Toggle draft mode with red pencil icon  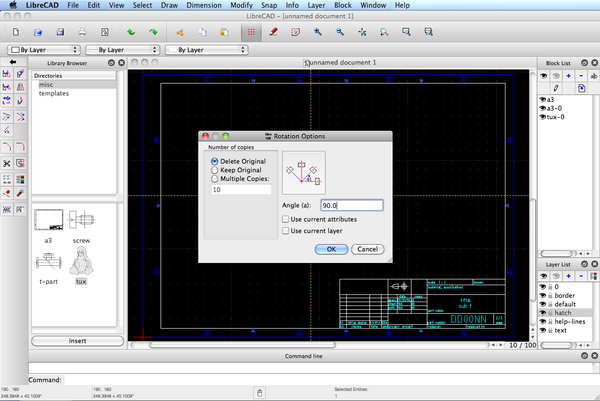273,32
